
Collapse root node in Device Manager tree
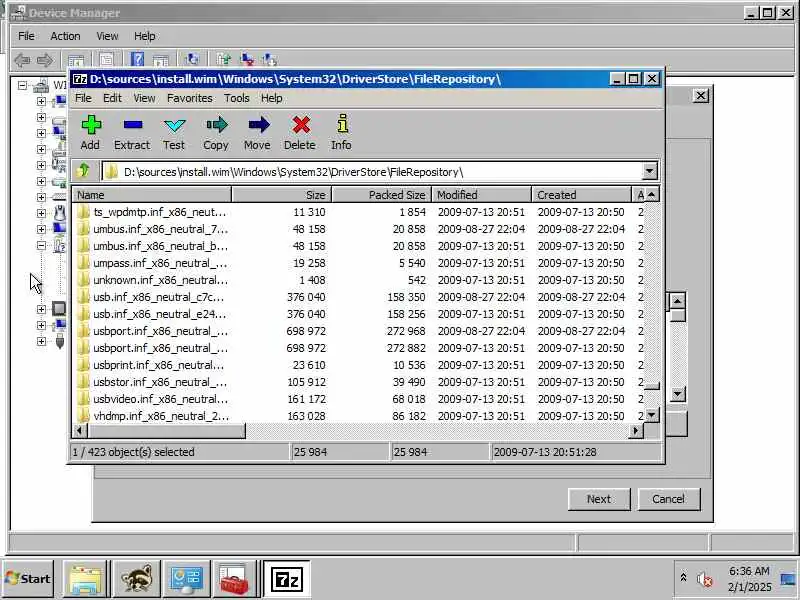[x=22, y=85]
